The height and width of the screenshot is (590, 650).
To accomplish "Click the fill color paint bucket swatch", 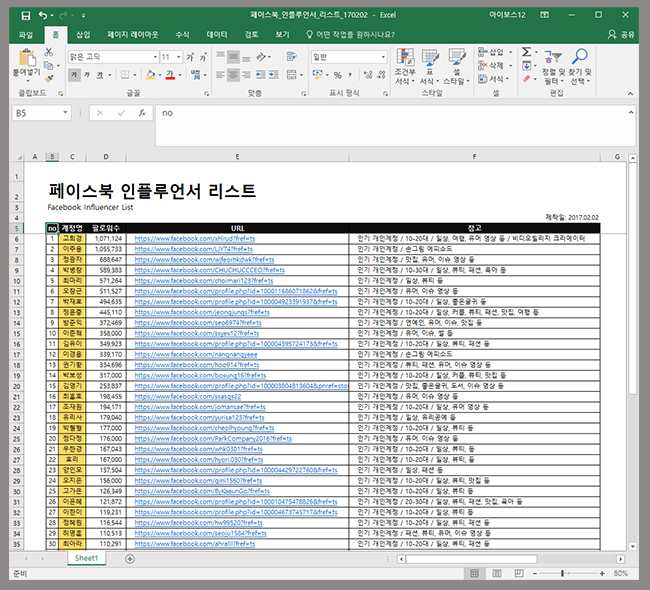I will tap(150, 75).
